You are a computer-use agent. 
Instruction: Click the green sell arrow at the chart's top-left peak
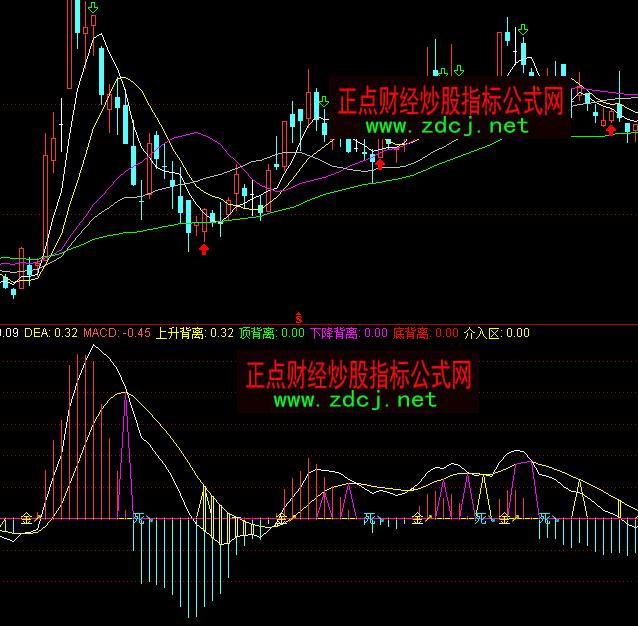(x=93, y=11)
